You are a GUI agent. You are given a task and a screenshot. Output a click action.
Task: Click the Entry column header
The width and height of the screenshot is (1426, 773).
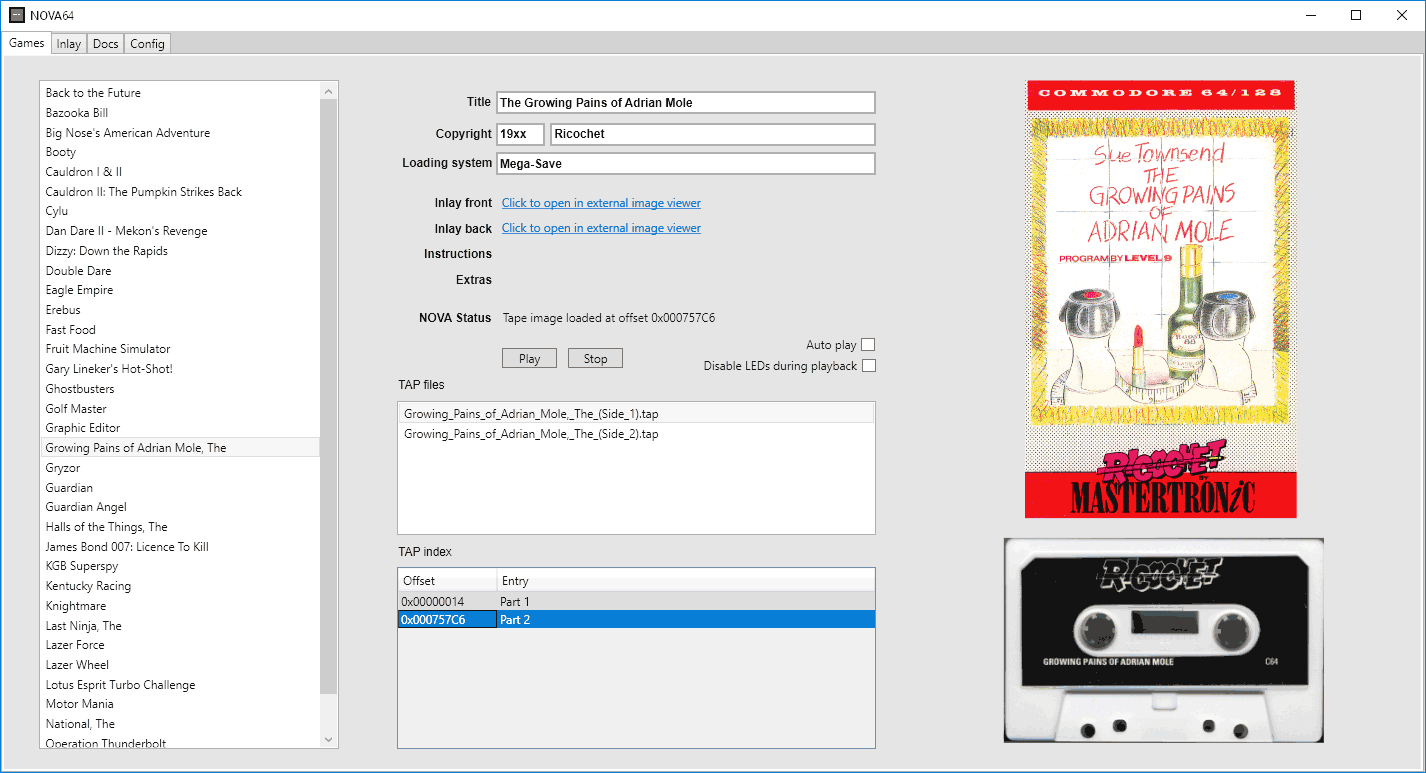[x=686, y=581]
